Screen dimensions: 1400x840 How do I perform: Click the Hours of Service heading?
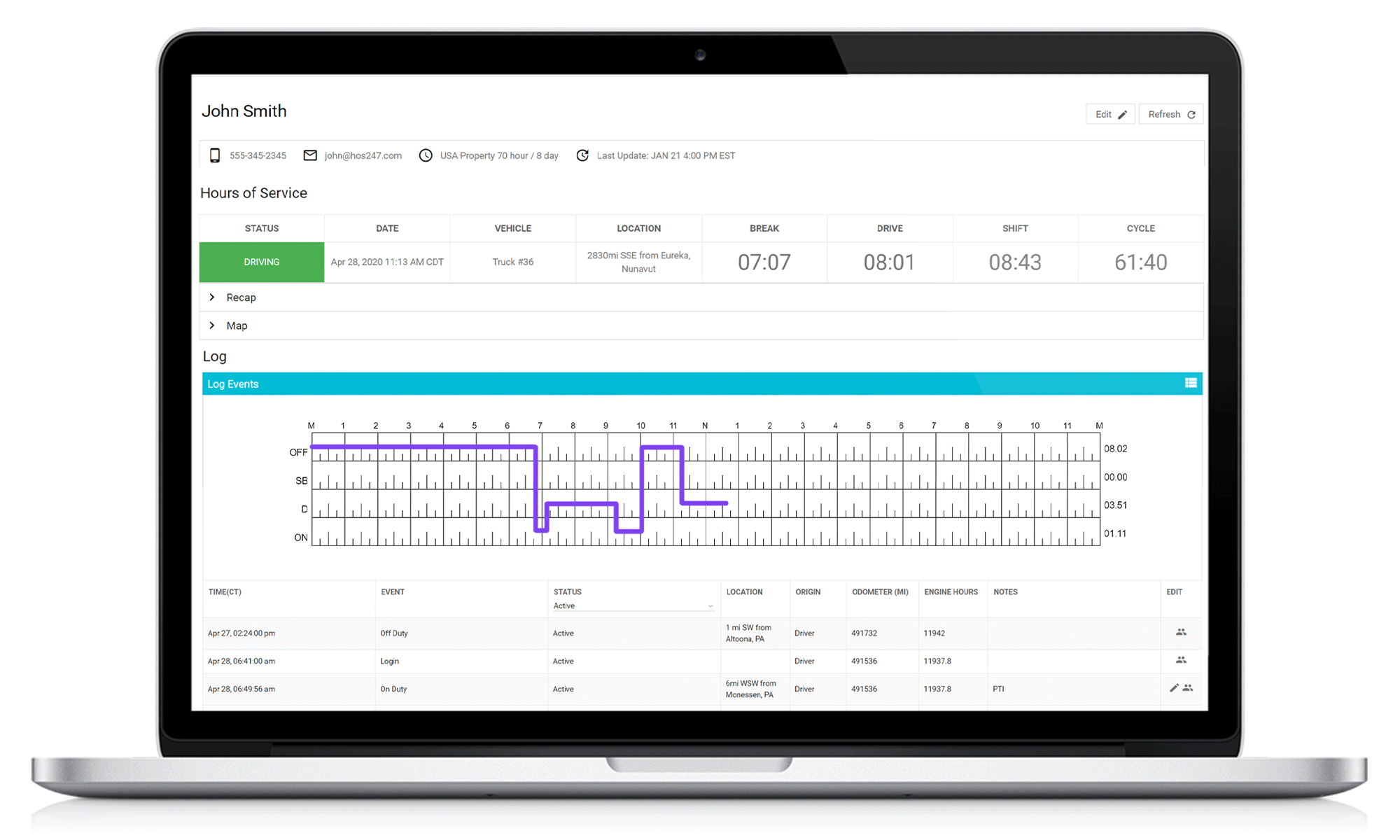(254, 192)
